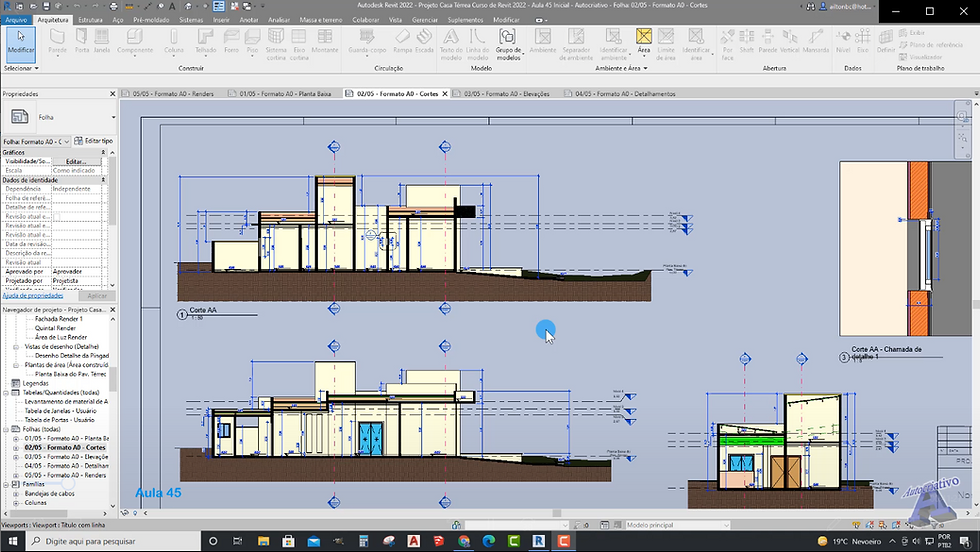Close the Propriedades panel
980x552 pixels.
pyautogui.click(x=111, y=93)
